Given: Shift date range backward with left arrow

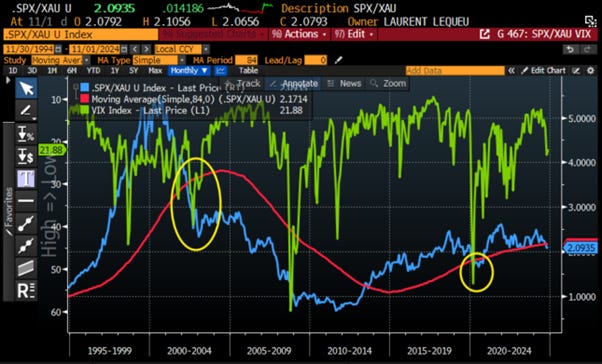Looking at the screenshot, I should pos(135,49).
